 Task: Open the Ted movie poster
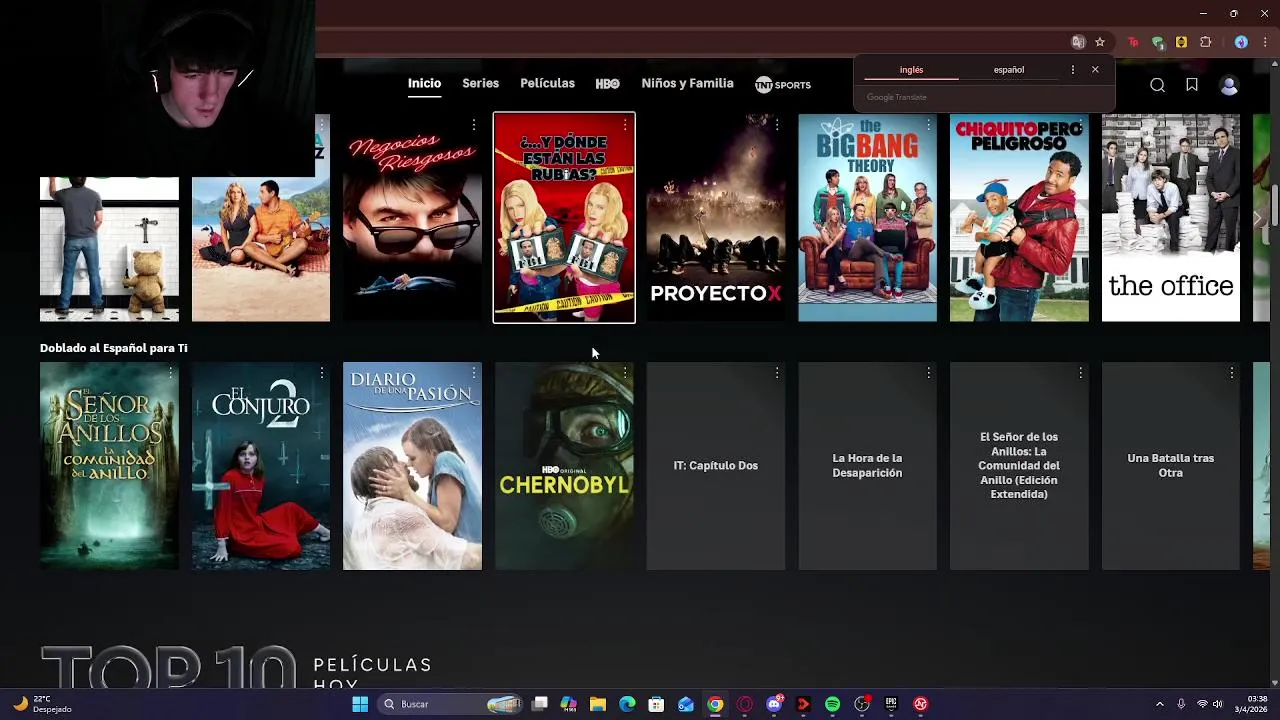[x=109, y=249]
